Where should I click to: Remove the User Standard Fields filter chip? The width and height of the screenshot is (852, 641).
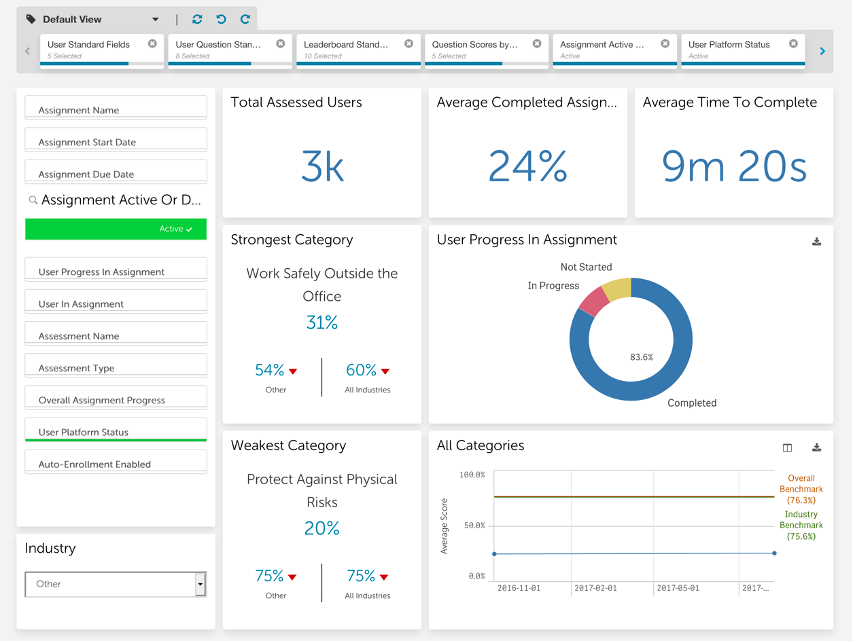coord(153,43)
